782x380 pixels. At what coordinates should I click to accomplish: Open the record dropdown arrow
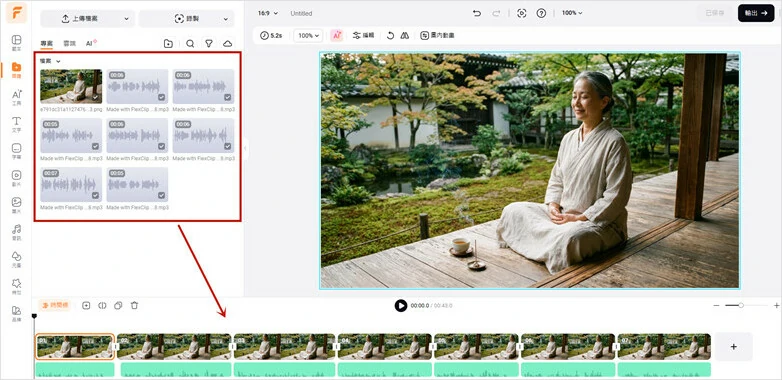point(225,19)
